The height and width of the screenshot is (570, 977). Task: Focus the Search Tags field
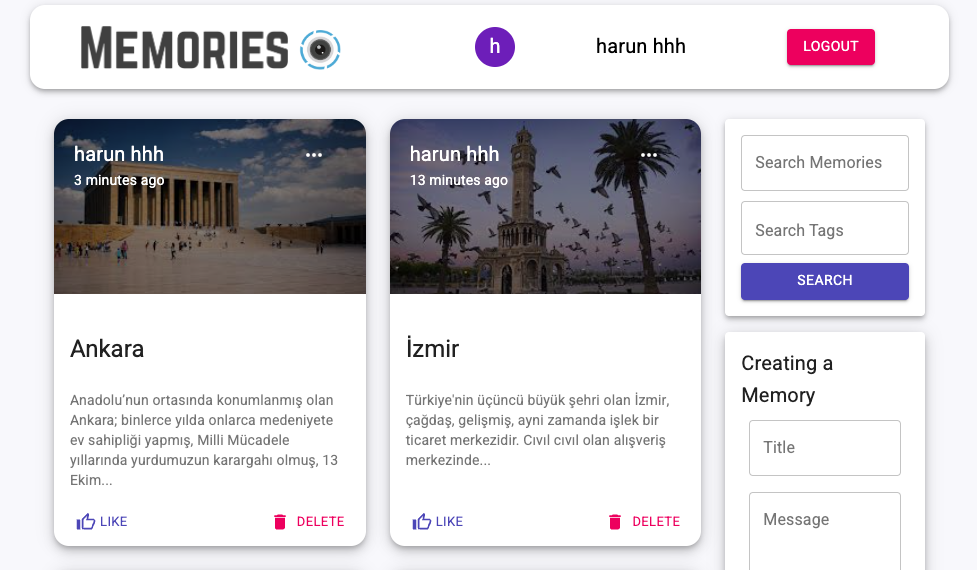pyautogui.click(x=824, y=229)
